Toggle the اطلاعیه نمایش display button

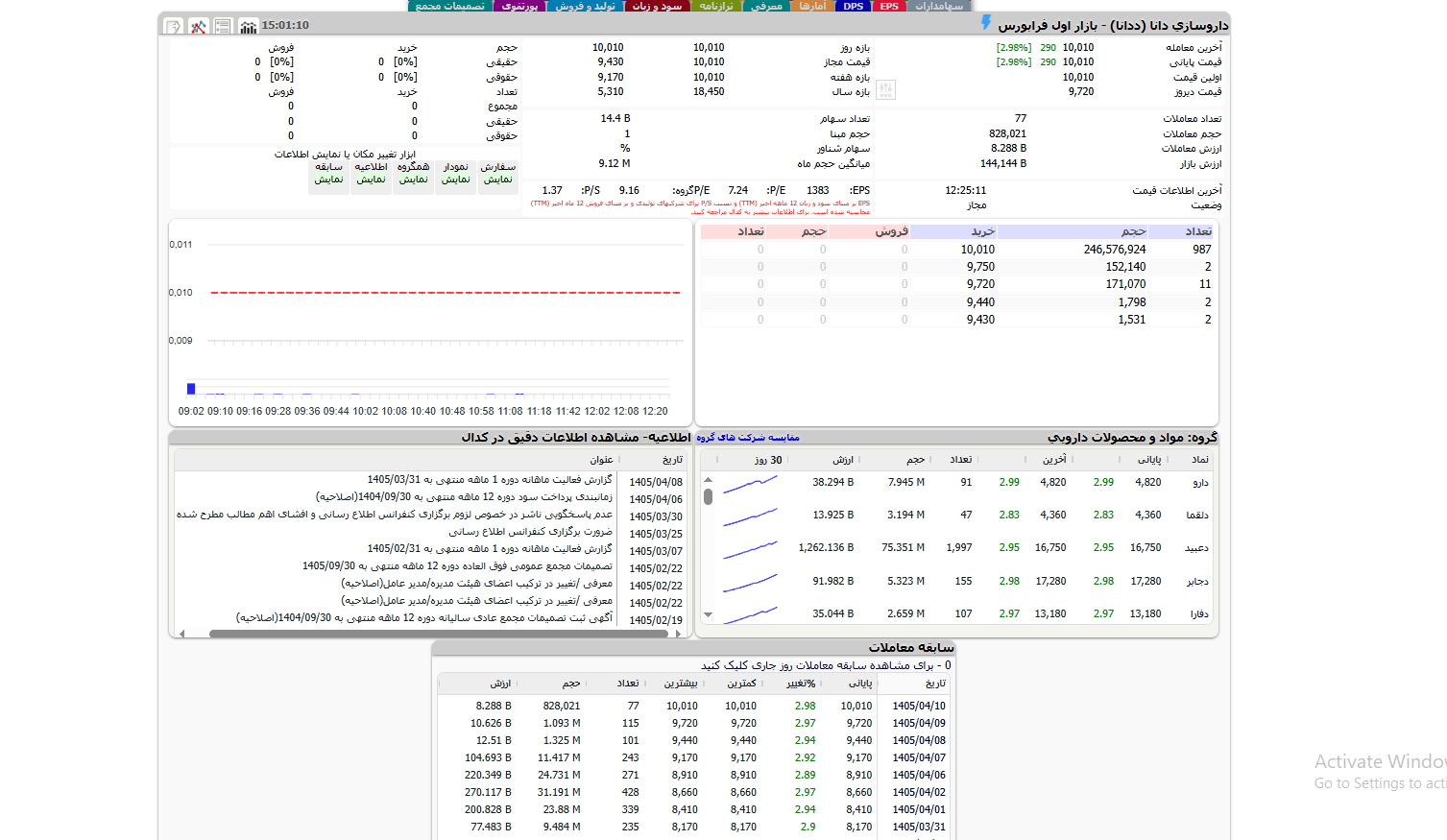pos(372,173)
